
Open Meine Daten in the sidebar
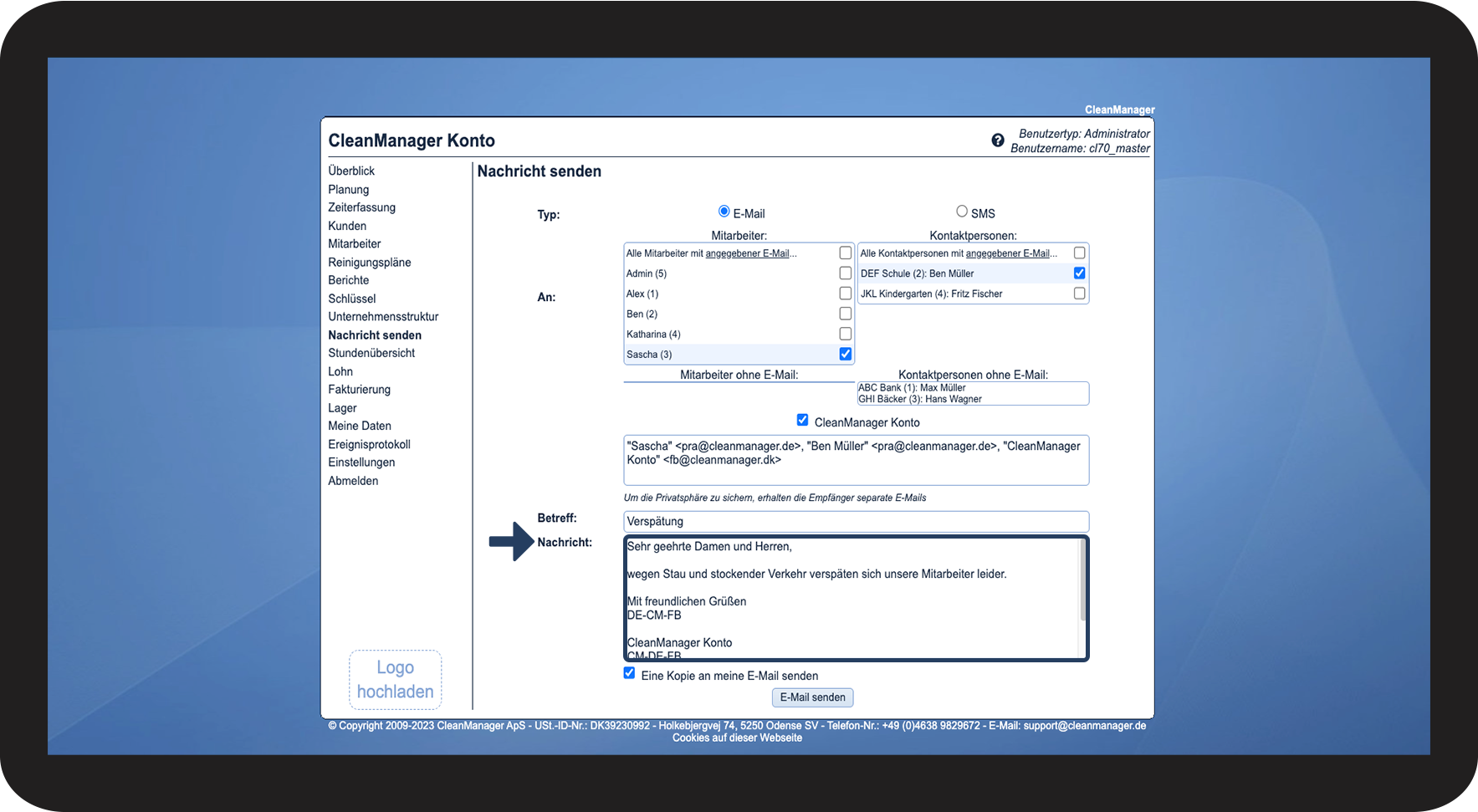(360, 426)
